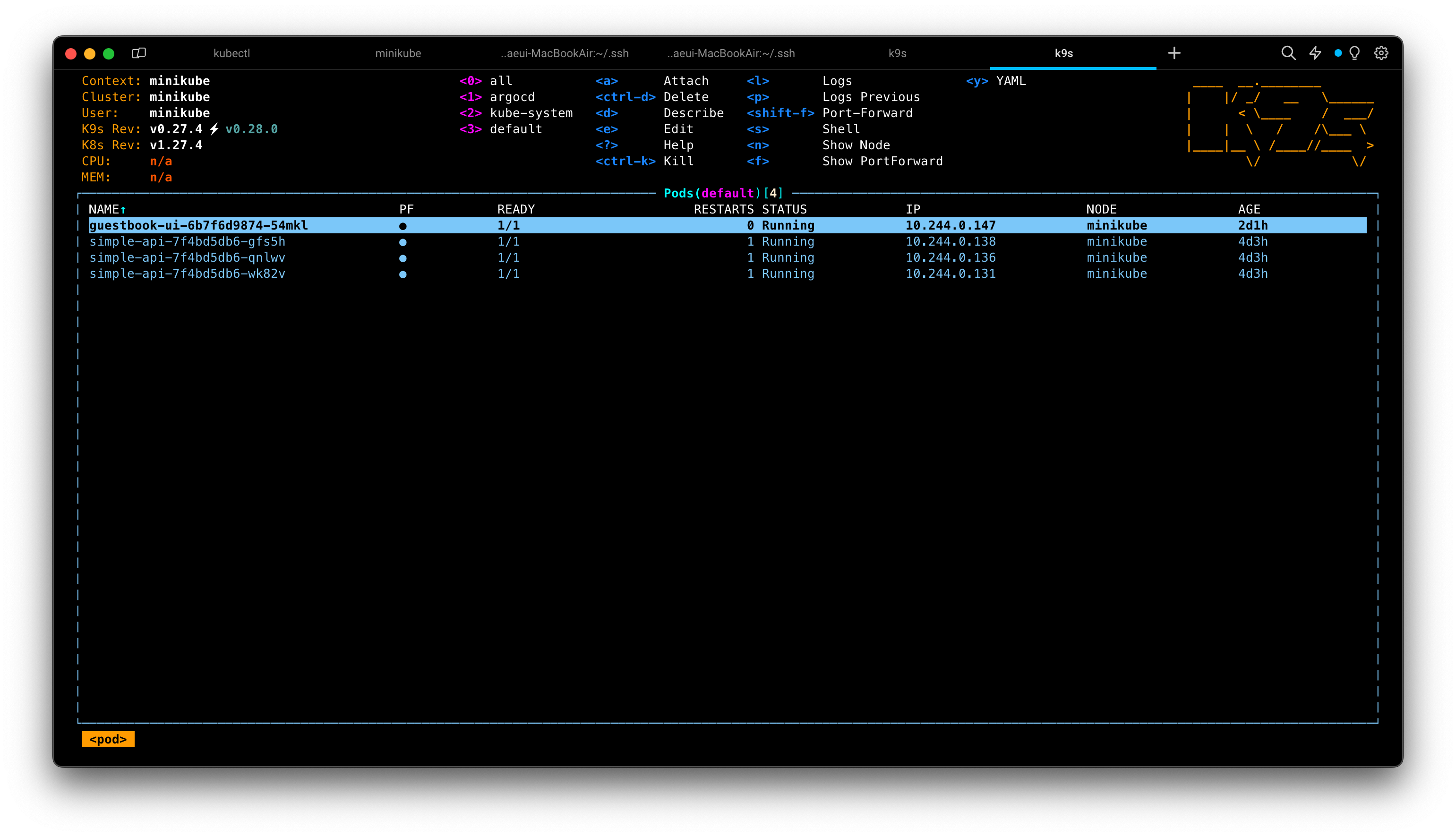Switch to the kubectl tab
Image resolution: width=1456 pixels, height=837 pixels.
(x=231, y=53)
